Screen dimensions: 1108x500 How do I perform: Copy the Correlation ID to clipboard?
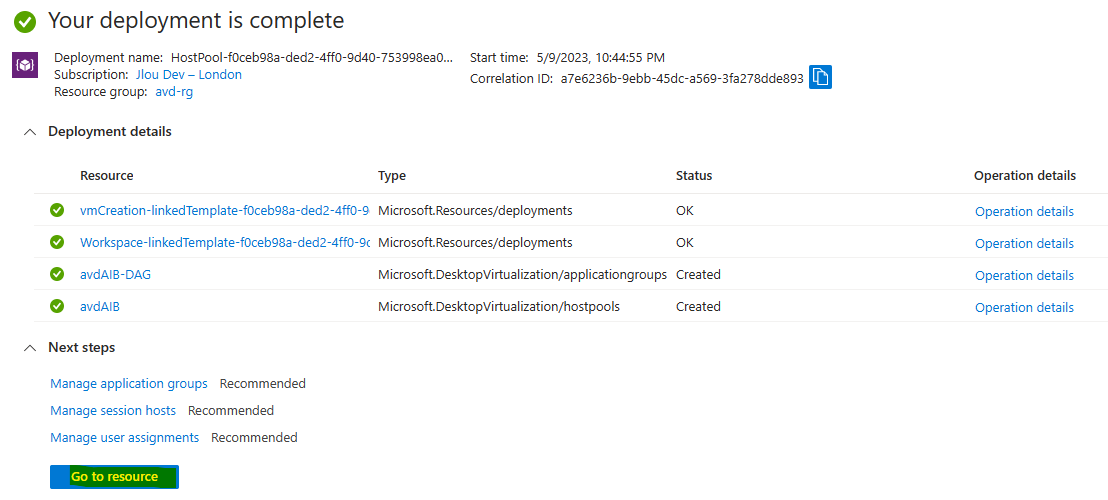click(x=820, y=77)
